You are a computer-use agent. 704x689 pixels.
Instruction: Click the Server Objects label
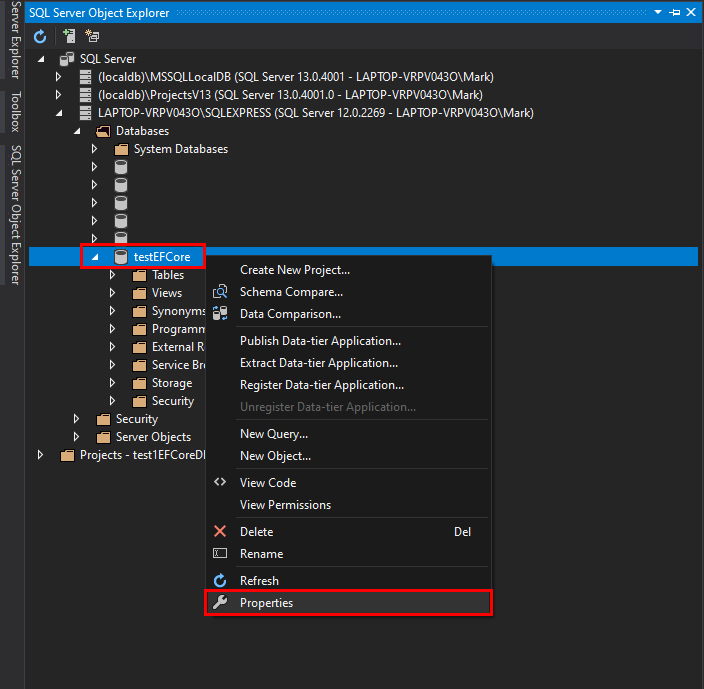click(x=154, y=437)
